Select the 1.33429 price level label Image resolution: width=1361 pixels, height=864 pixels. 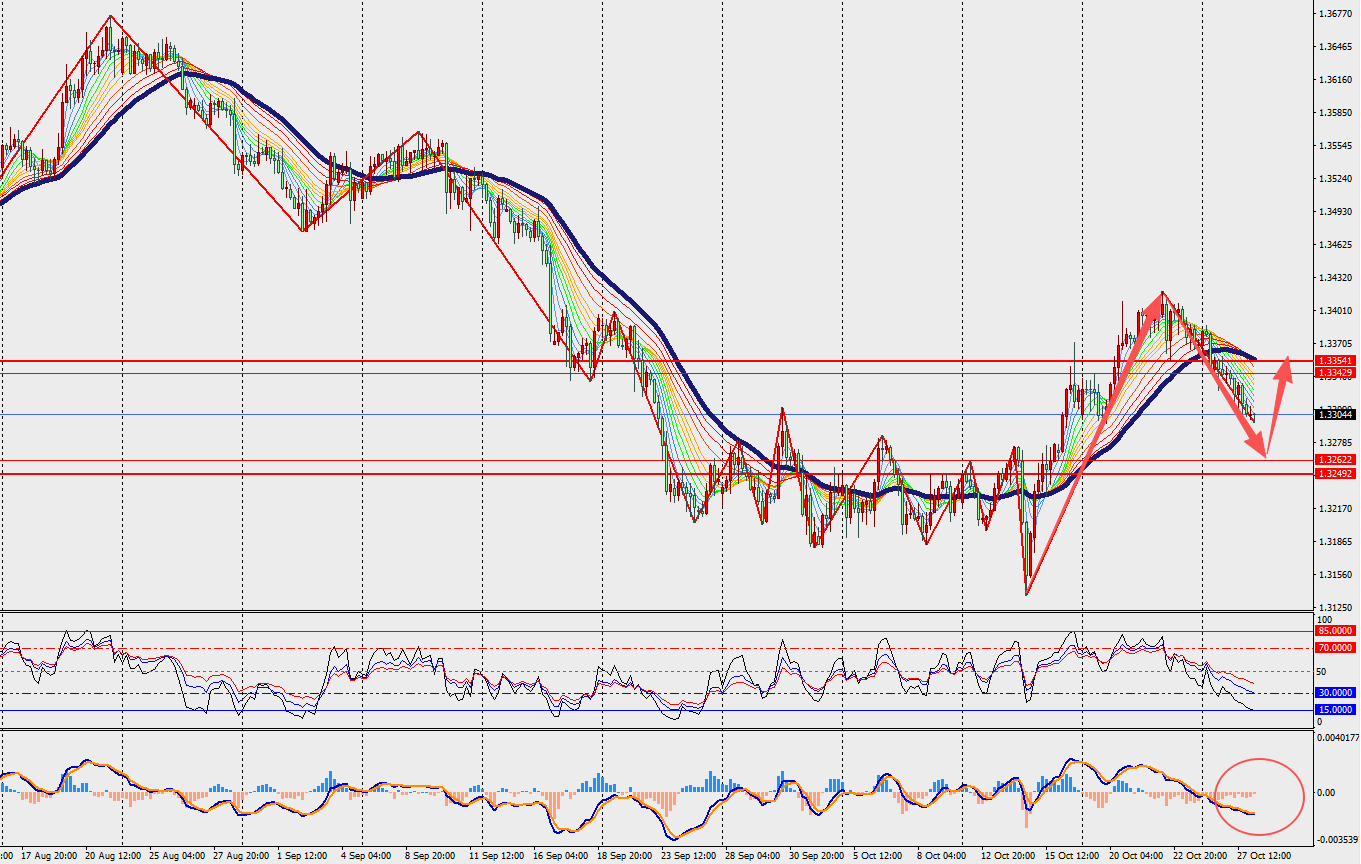click(1335, 372)
